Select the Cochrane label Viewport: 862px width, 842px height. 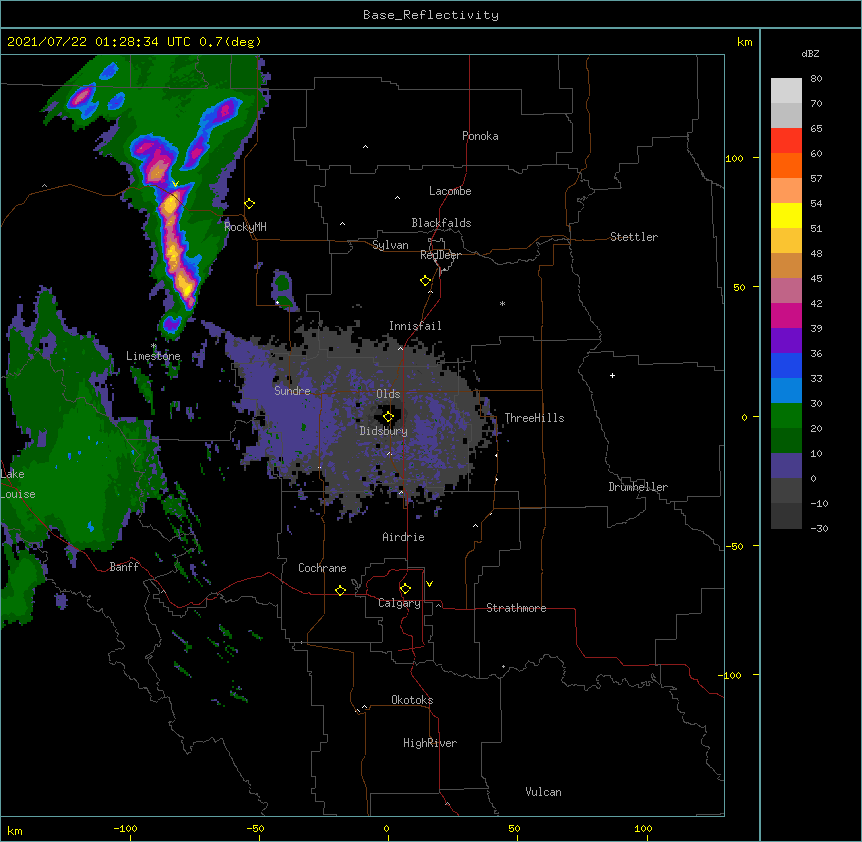(x=322, y=568)
